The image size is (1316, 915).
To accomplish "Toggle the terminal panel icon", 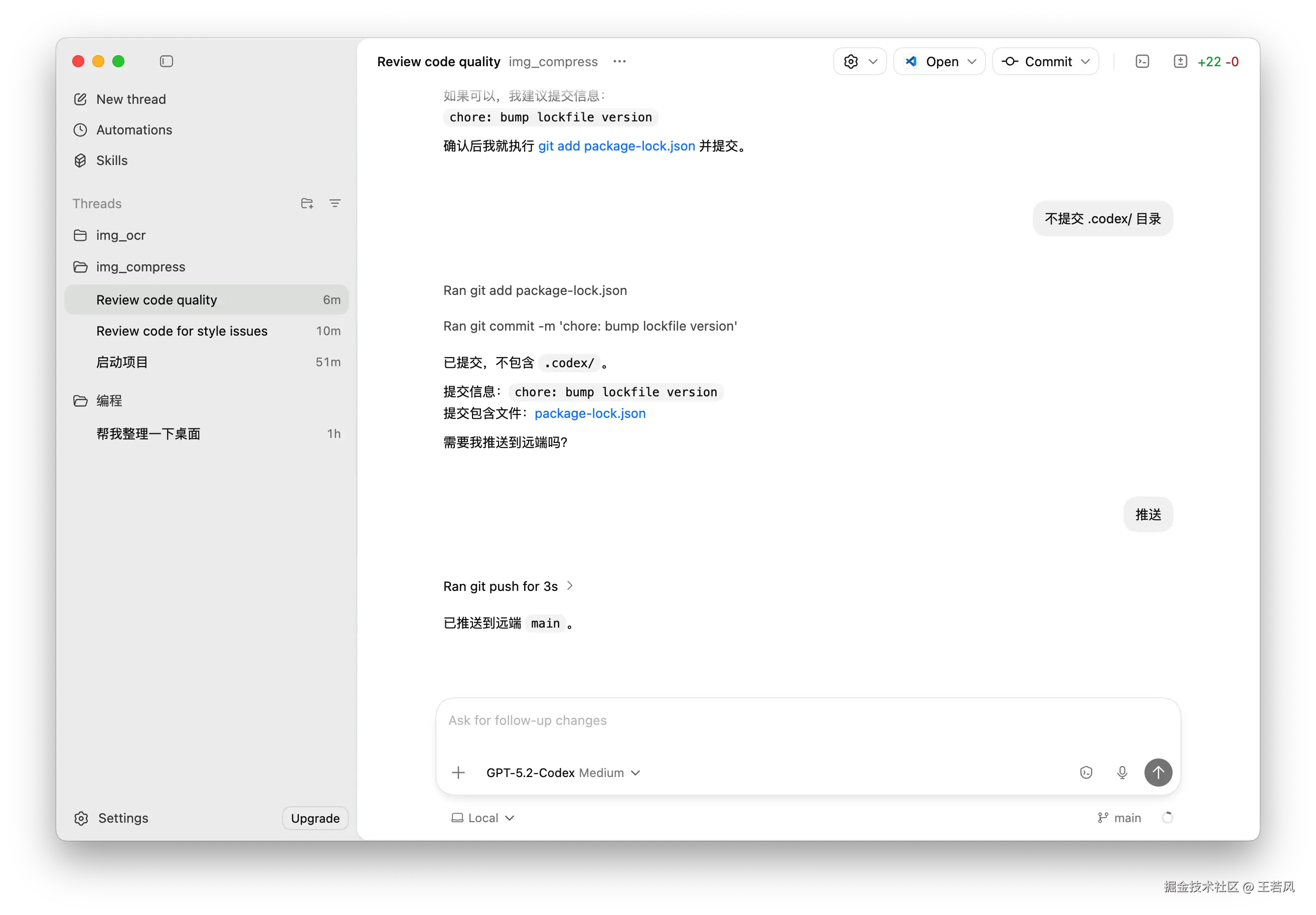I will click(1142, 61).
